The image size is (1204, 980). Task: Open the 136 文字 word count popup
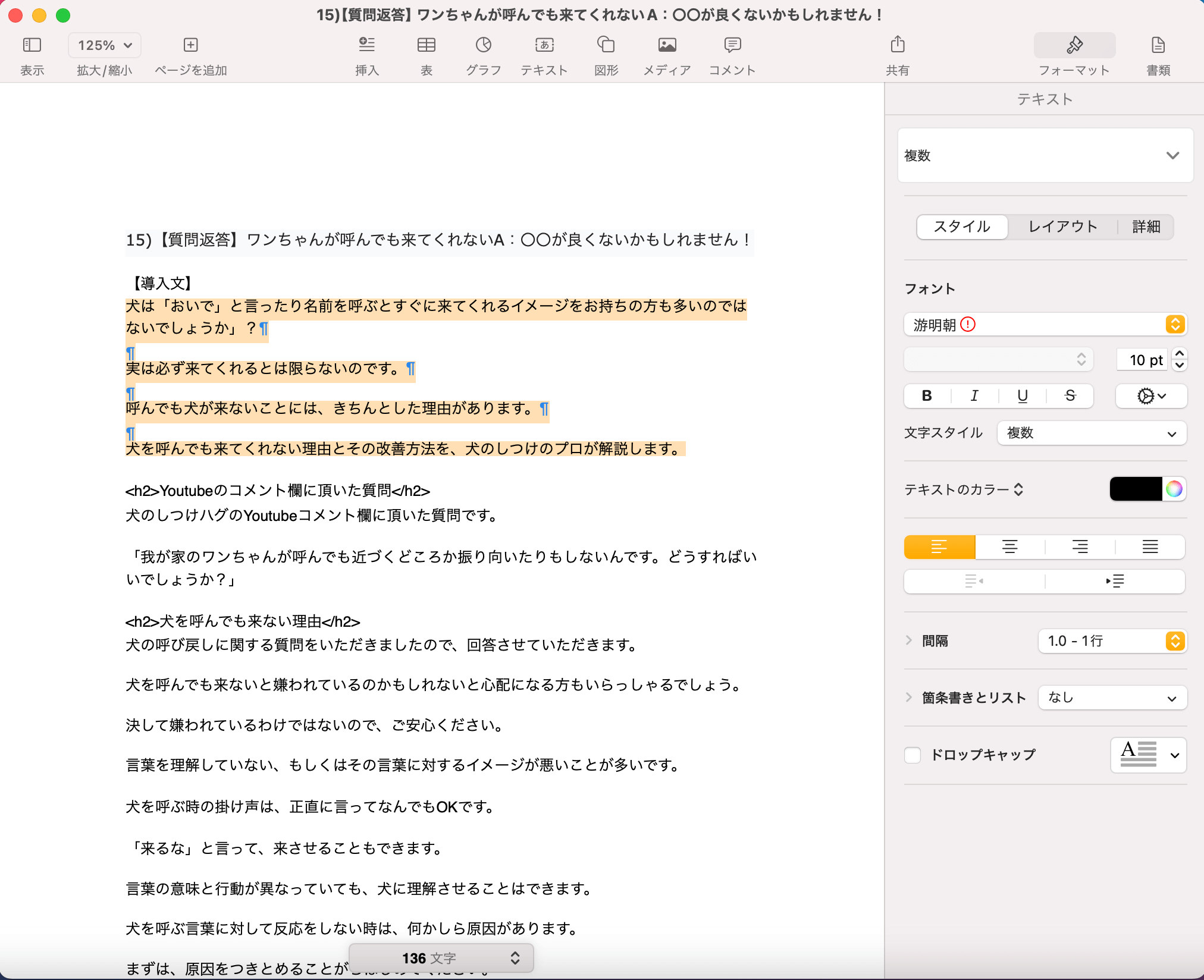pyautogui.click(x=441, y=958)
